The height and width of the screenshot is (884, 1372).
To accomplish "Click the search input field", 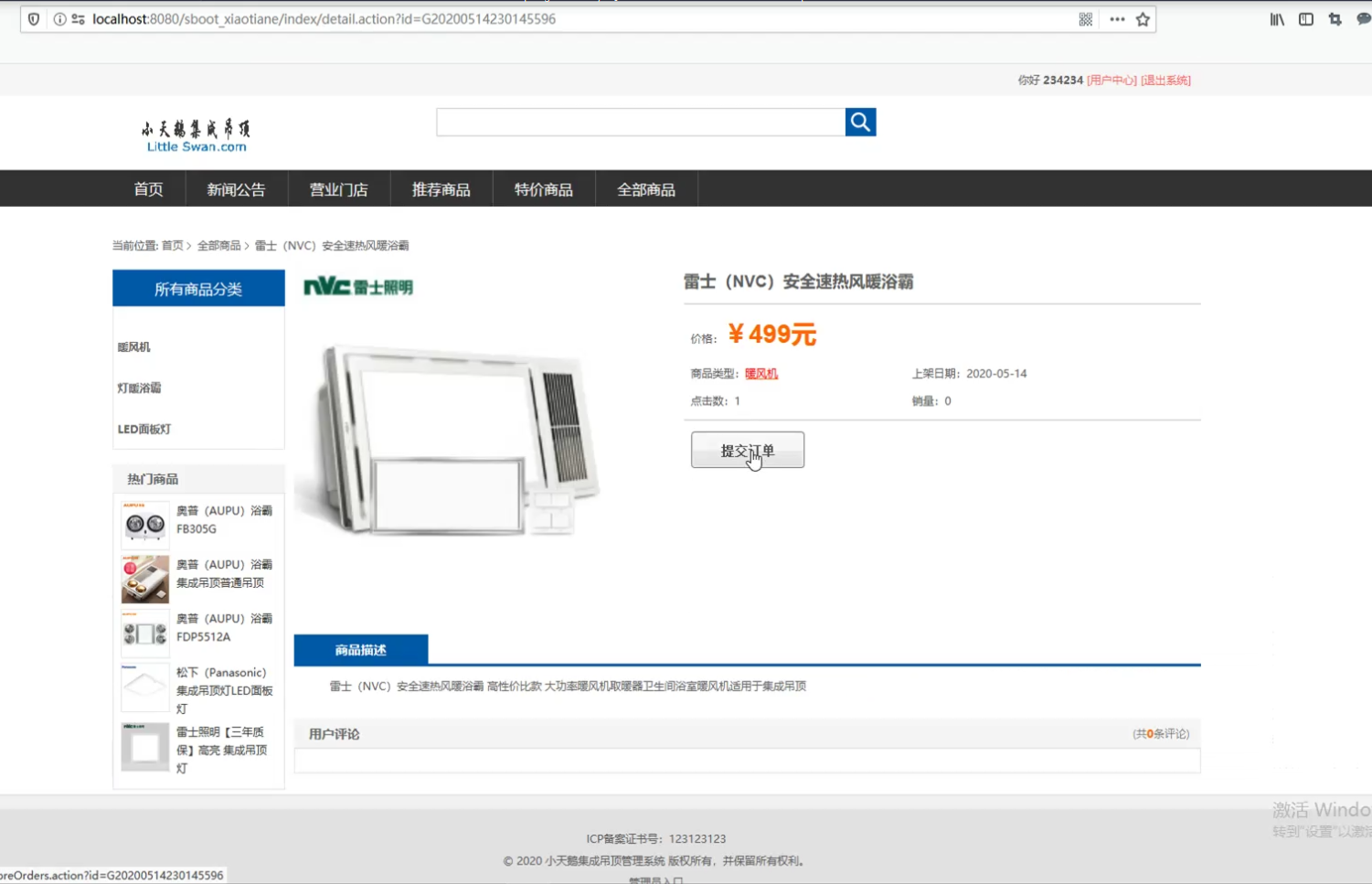I will (x=641, y=122).
